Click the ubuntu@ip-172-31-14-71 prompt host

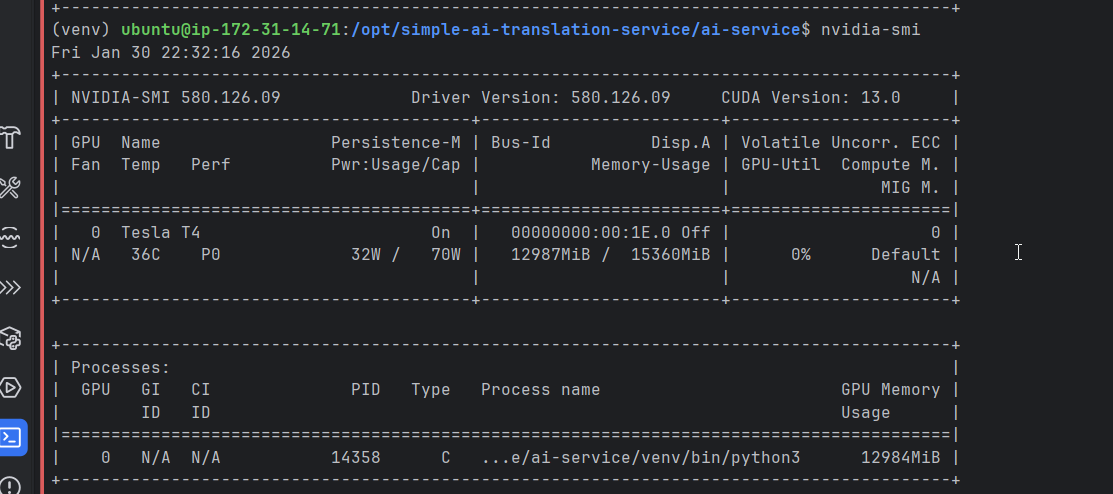(x=231, y=30)
